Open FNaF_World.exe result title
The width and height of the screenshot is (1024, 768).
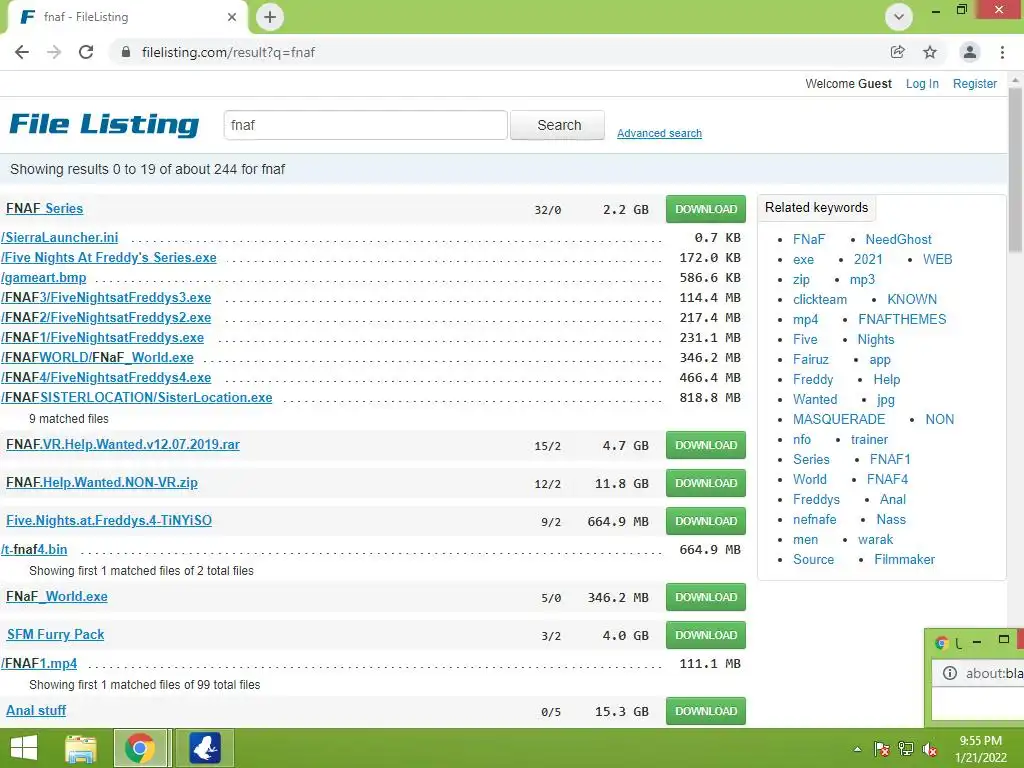(x=57, y=596)
